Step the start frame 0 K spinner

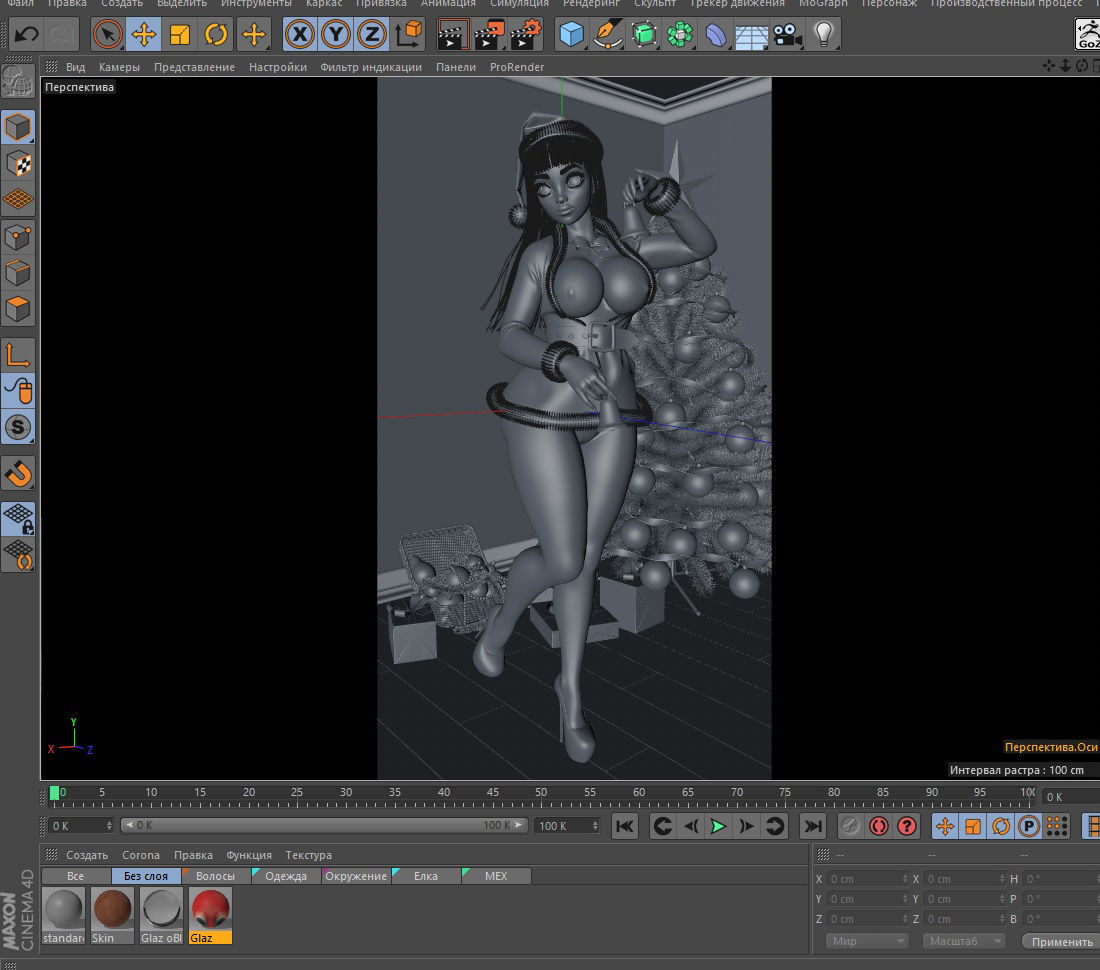[109, 826]
